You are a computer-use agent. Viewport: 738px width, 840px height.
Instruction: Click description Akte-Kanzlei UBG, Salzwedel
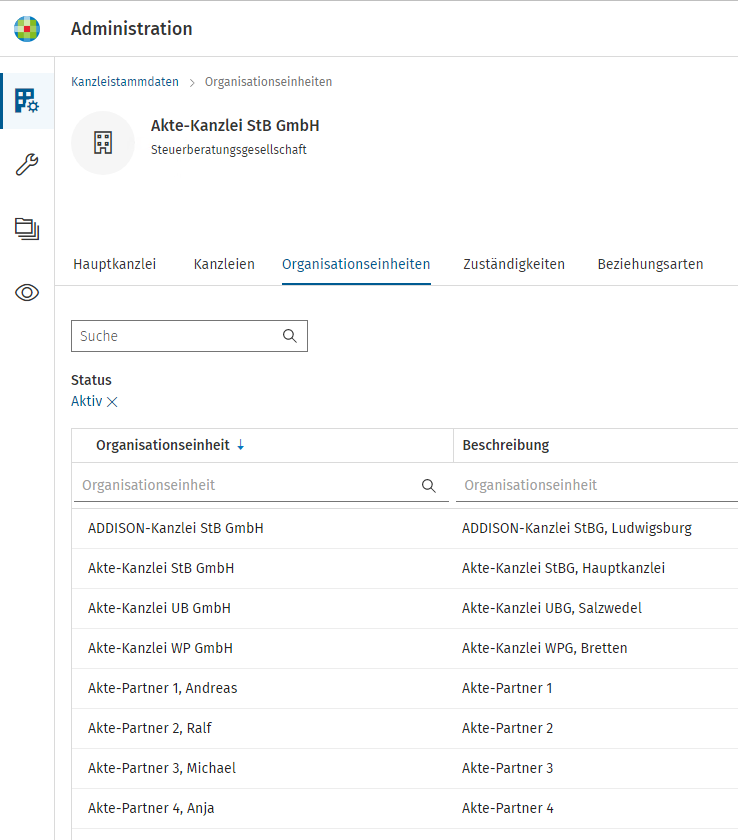tap(552, 608)
